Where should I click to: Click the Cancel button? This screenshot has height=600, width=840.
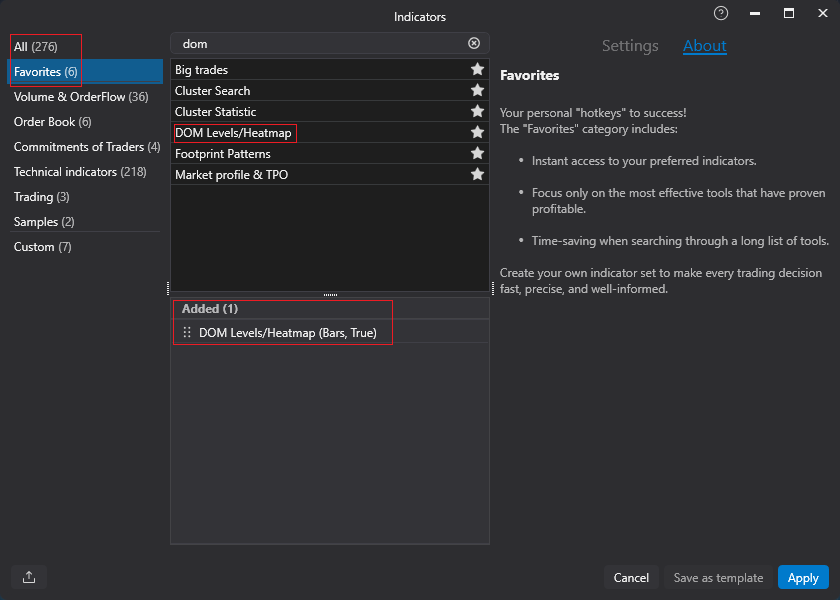pos(631,578)
